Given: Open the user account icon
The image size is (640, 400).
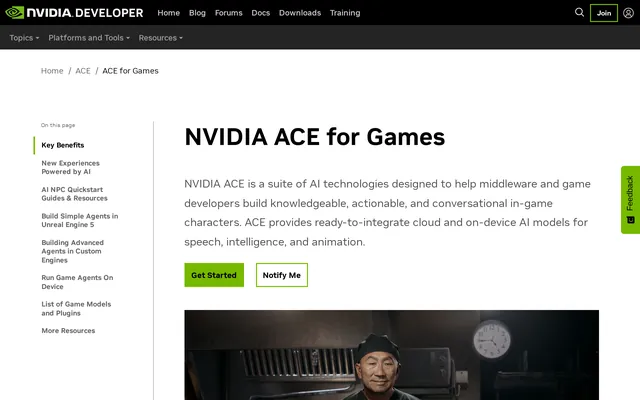Looking at the screenshot, I should pyautogui.click(x=628, y=13).
